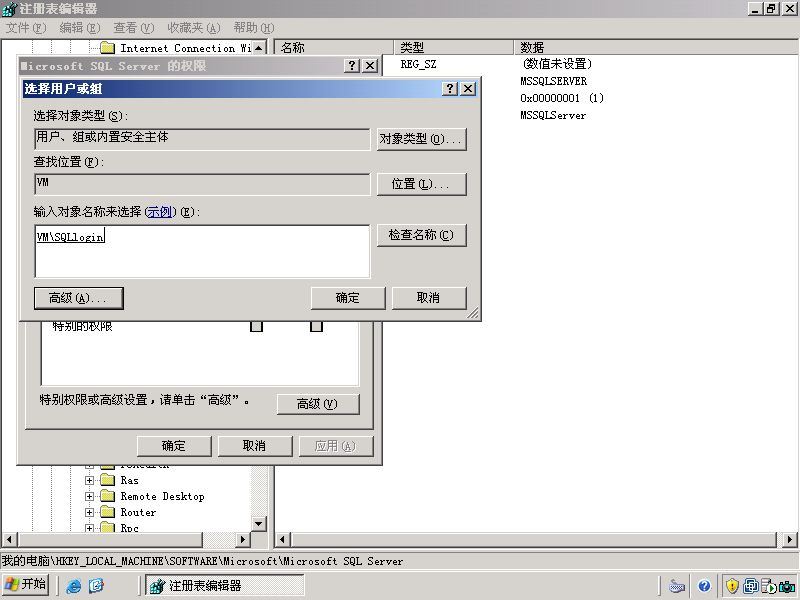
Task: Select the REG_SZ type cell
Action: [418, 64]
